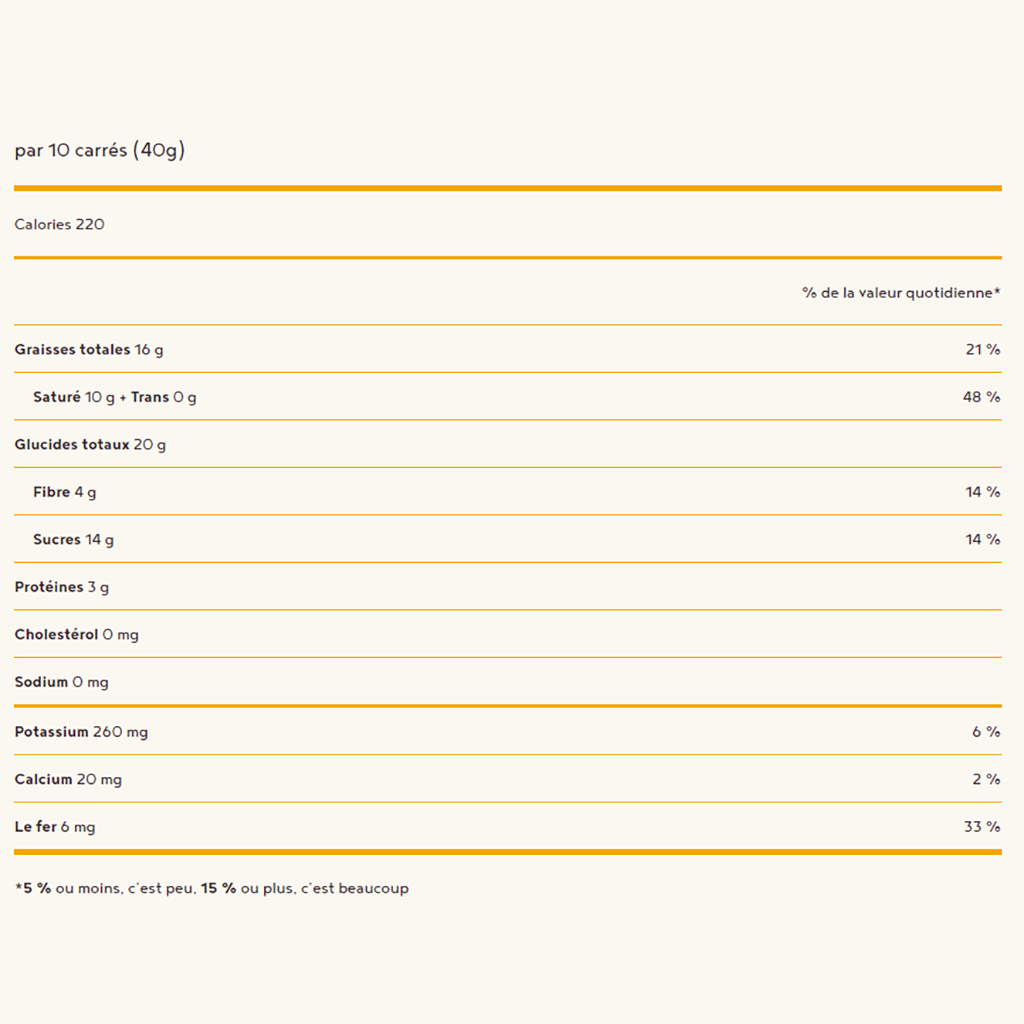This screenshot has width=1024, height=1024.
Task: Click the Glucides totaux 20 g row
Action: (x=90, y=444)
